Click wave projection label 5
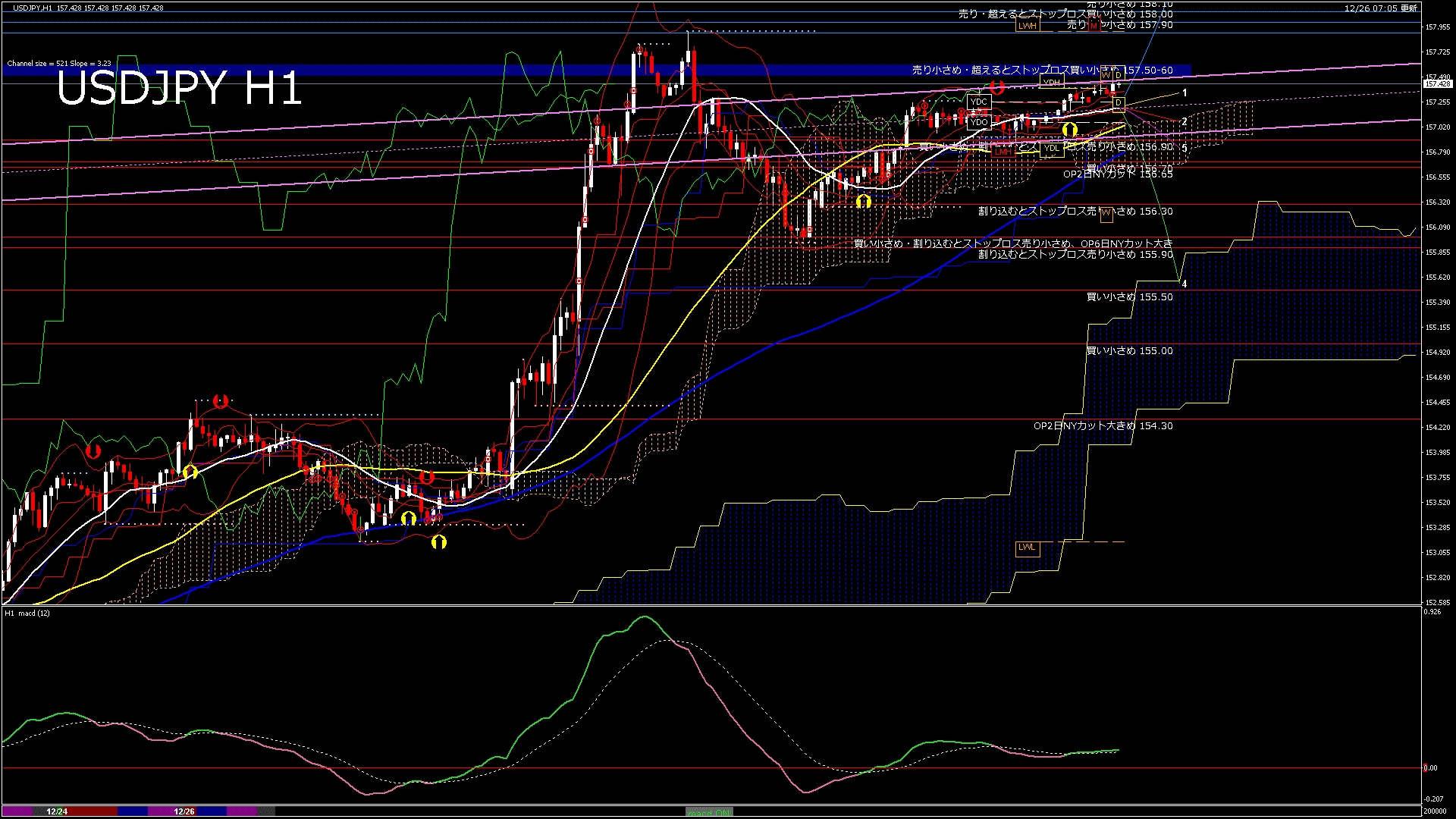 pos(1185,149)
